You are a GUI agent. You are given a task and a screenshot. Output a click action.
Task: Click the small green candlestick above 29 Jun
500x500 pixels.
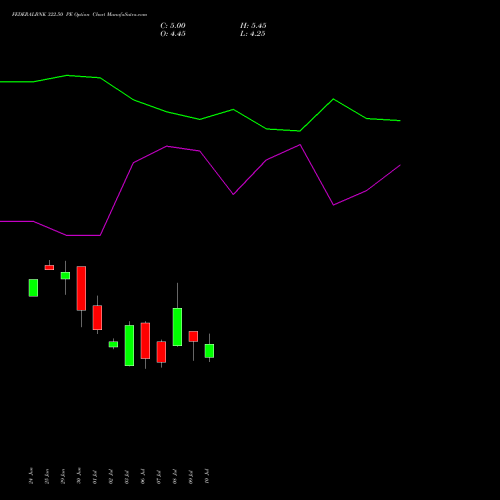pyautogui.click(x=65, y=276)
